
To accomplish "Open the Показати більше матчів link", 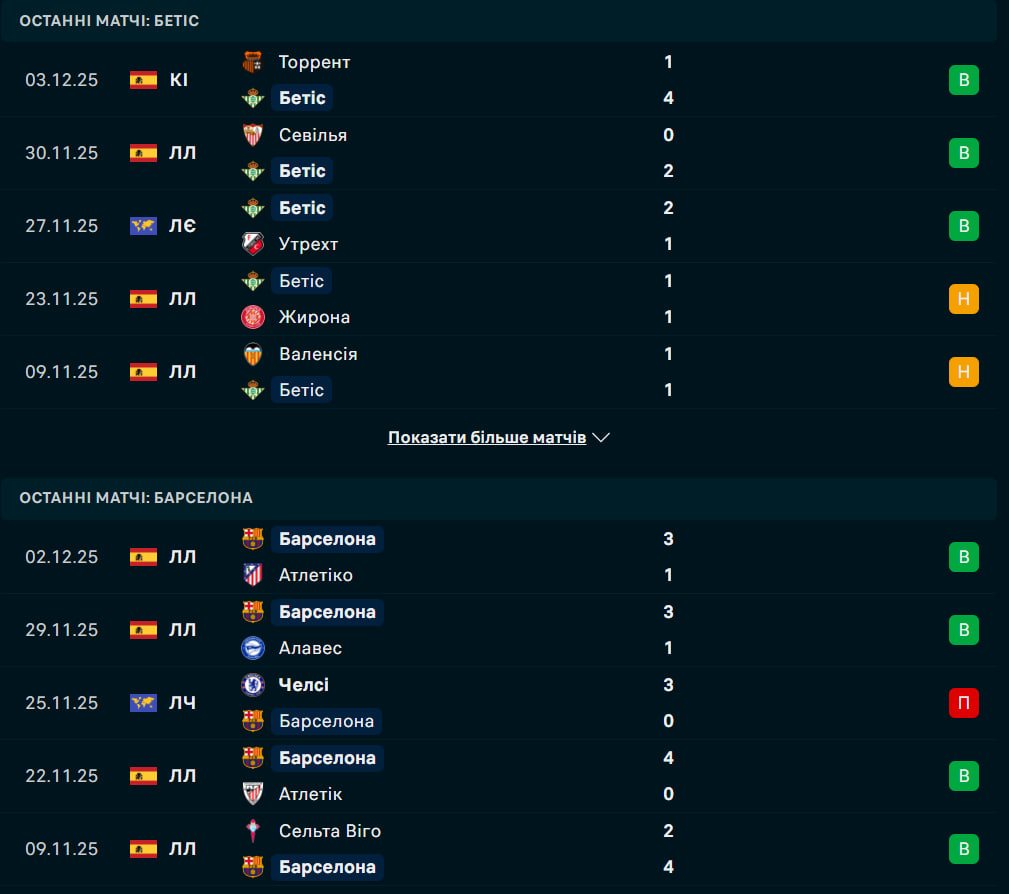I will pyautogui.click(x=487, y=438).
